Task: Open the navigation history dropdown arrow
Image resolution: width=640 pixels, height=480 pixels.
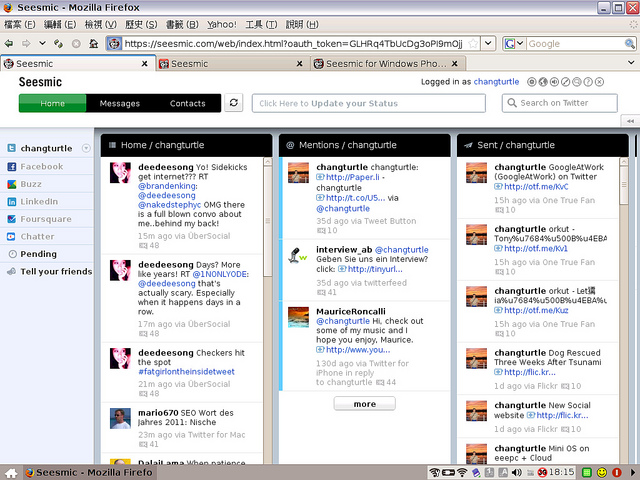Action: (x=42, y=43)
